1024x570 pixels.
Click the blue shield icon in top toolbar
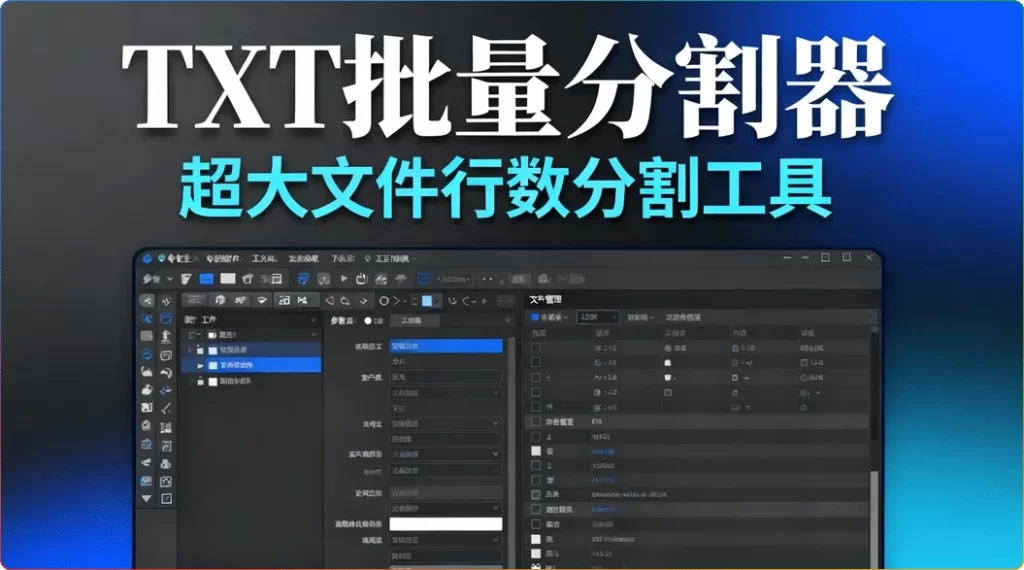pyautogui.click(x=303, y=279)
